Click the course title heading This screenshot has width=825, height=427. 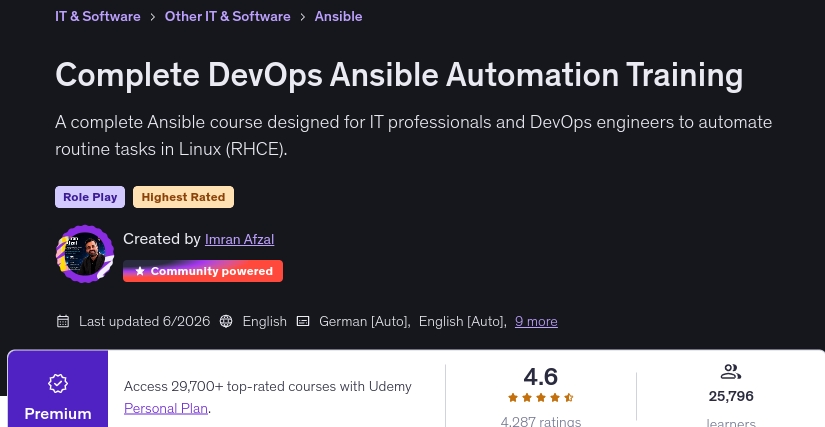click(x=399, y=75)
